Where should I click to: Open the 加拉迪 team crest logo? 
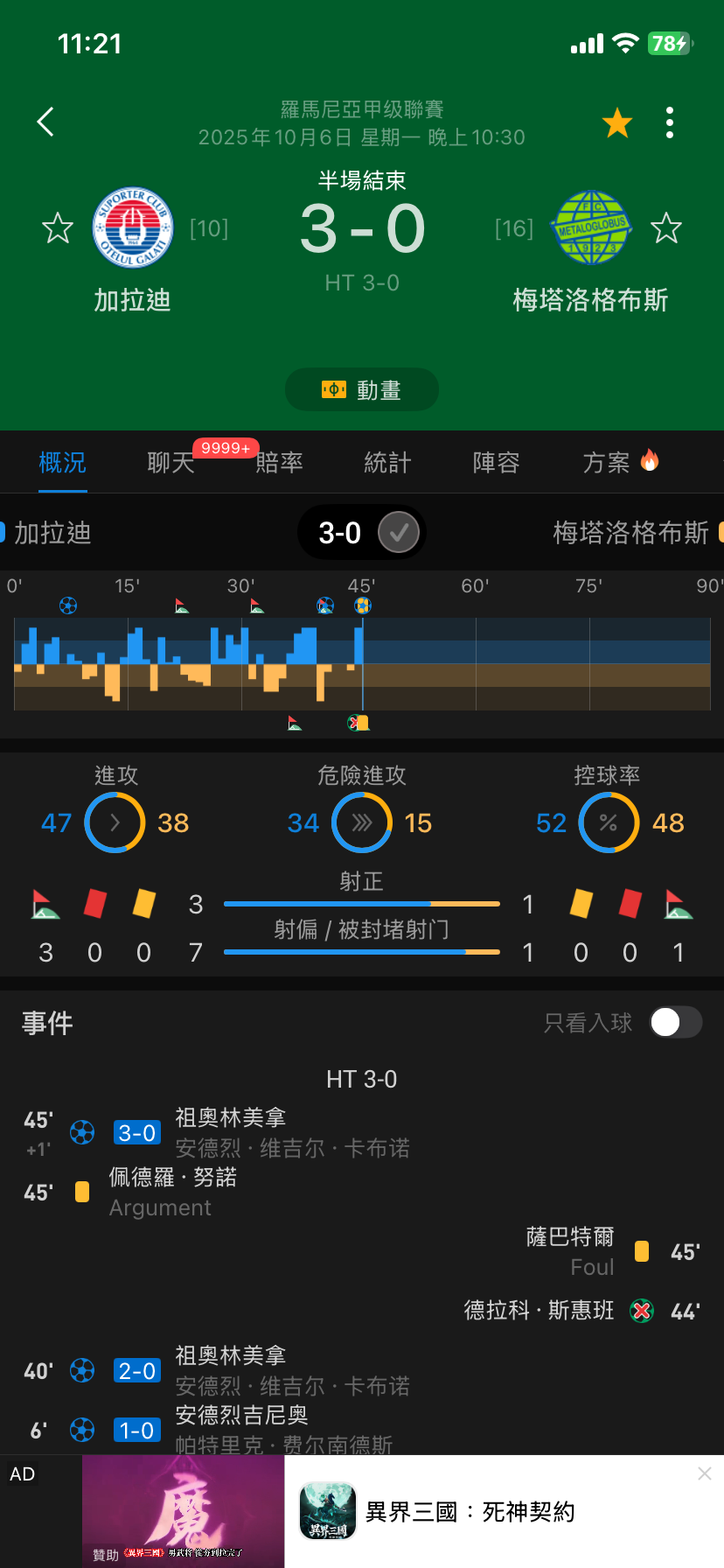(133, 228)
